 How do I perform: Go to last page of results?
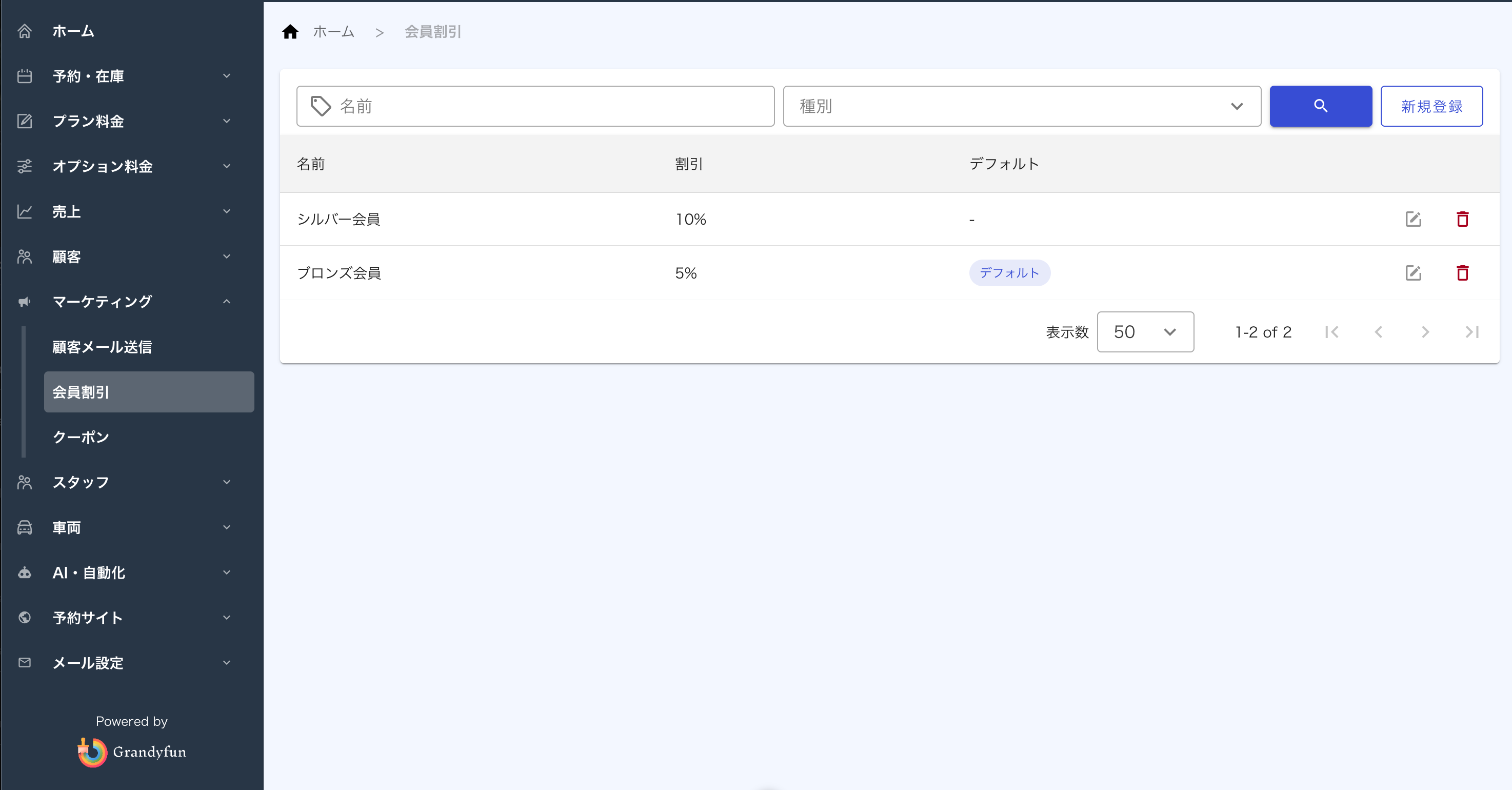[x=1472, y=332]
